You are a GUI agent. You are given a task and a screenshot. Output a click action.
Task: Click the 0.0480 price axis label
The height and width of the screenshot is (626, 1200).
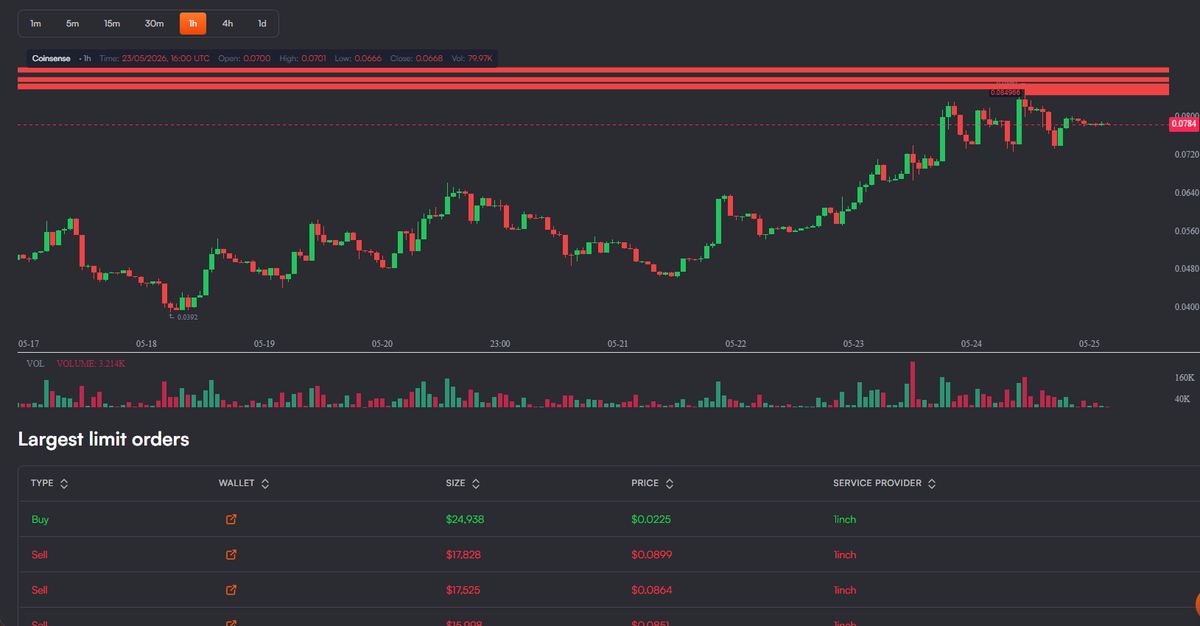(x=1186, y=269)
